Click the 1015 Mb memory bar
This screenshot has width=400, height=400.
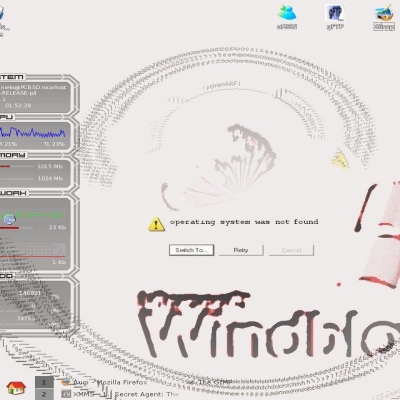pos(16,166)
